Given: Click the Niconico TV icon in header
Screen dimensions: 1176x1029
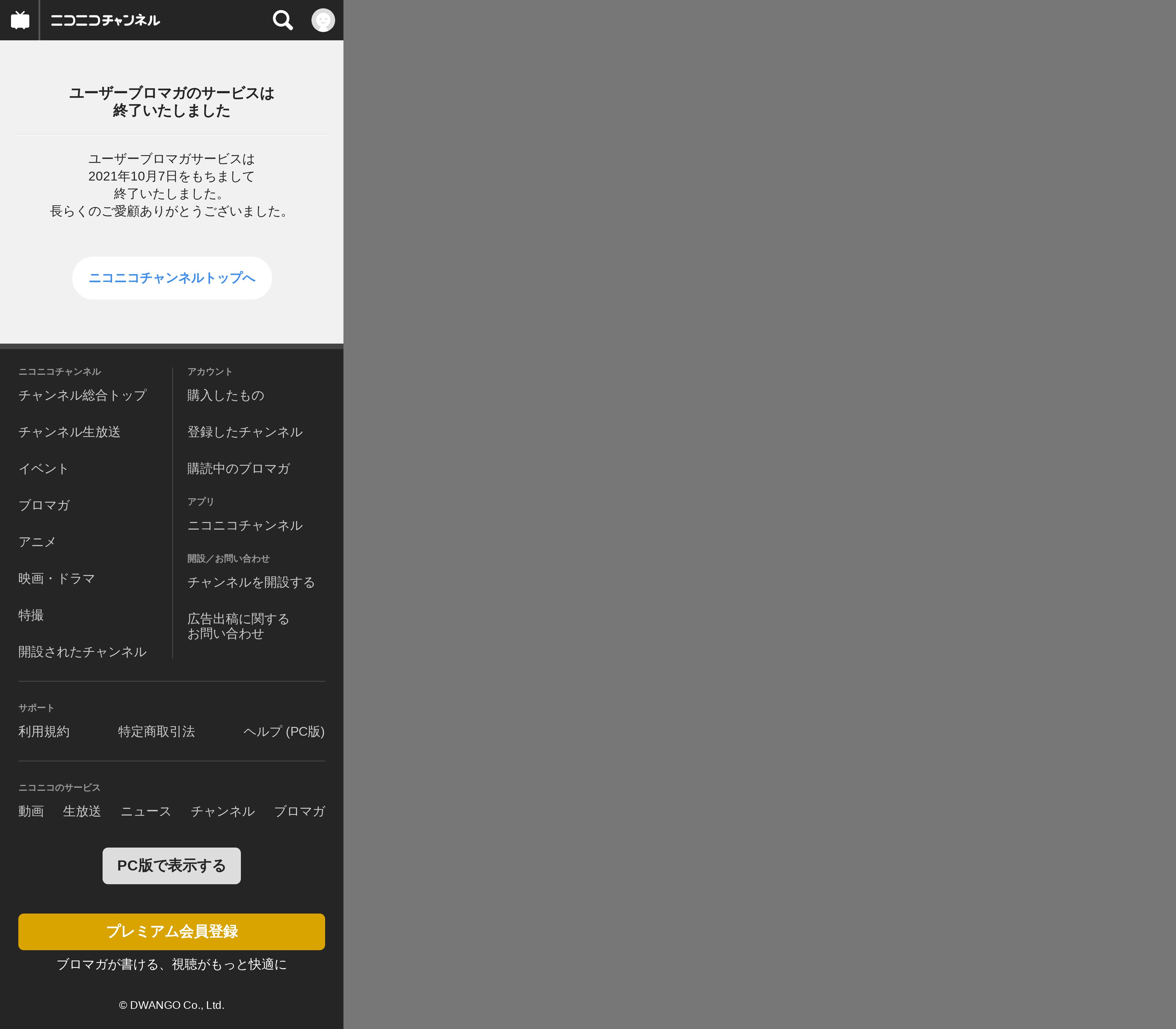Looking at the screenshot, I should tap(20, 20).
